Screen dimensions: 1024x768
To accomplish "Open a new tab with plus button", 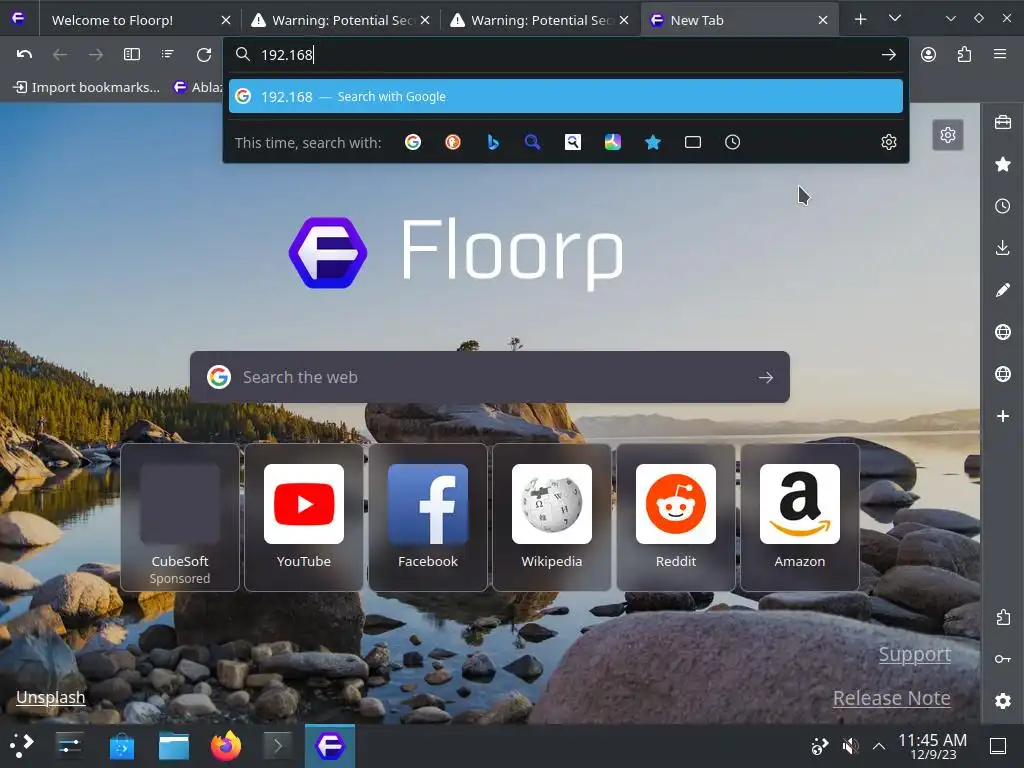I will pyautogui.click(x=861, y=20).
